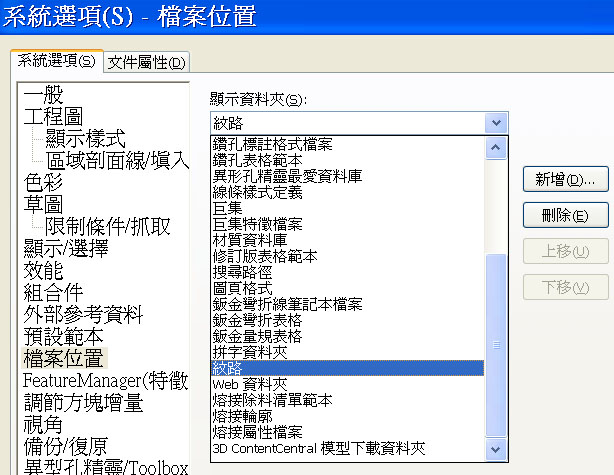This screenshot has height=475, width=614.
Task: Select 視角 in the options tree
Action: (43, 424)
